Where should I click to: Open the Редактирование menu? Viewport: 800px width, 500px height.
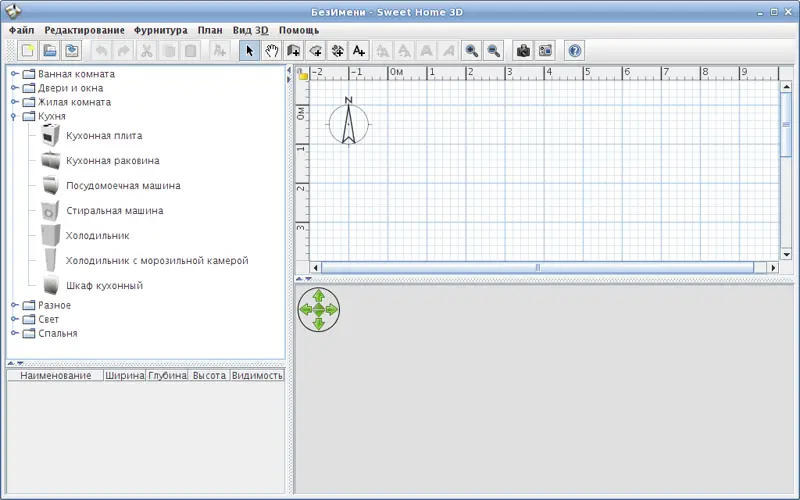(84, 30)
